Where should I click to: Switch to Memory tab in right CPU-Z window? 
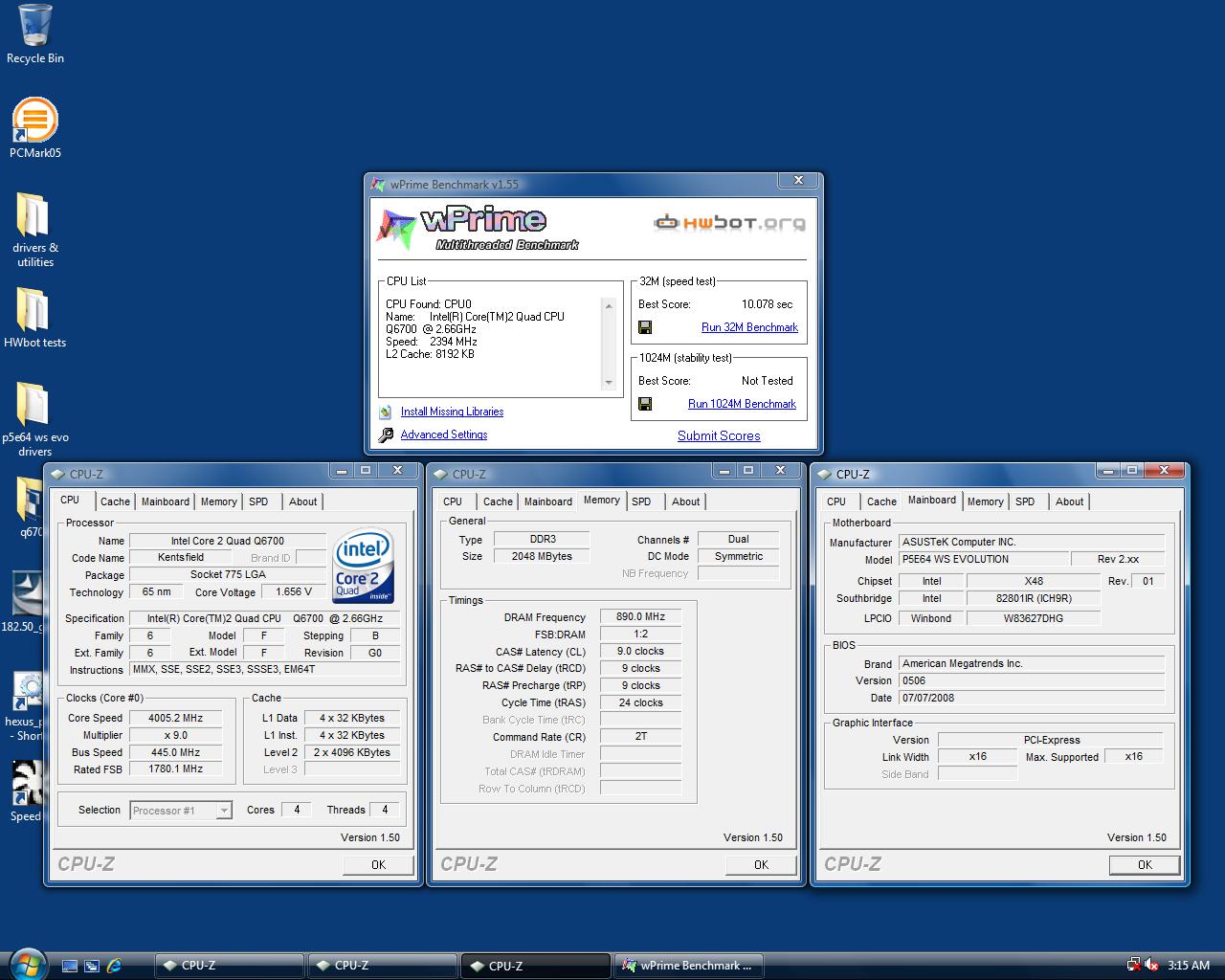point(985,501)
